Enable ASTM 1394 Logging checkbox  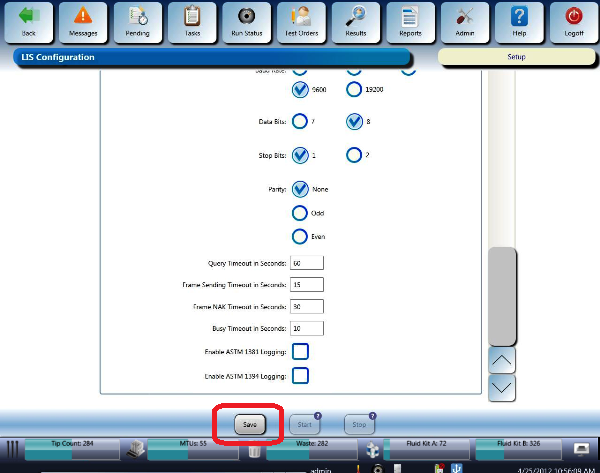[x=300, y=375]
